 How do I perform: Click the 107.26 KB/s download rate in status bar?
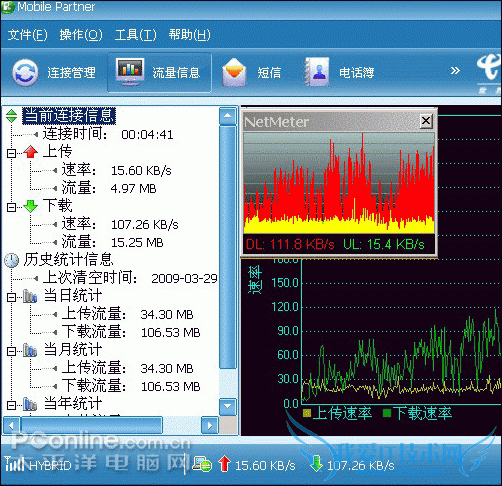[x=361, y=465]
